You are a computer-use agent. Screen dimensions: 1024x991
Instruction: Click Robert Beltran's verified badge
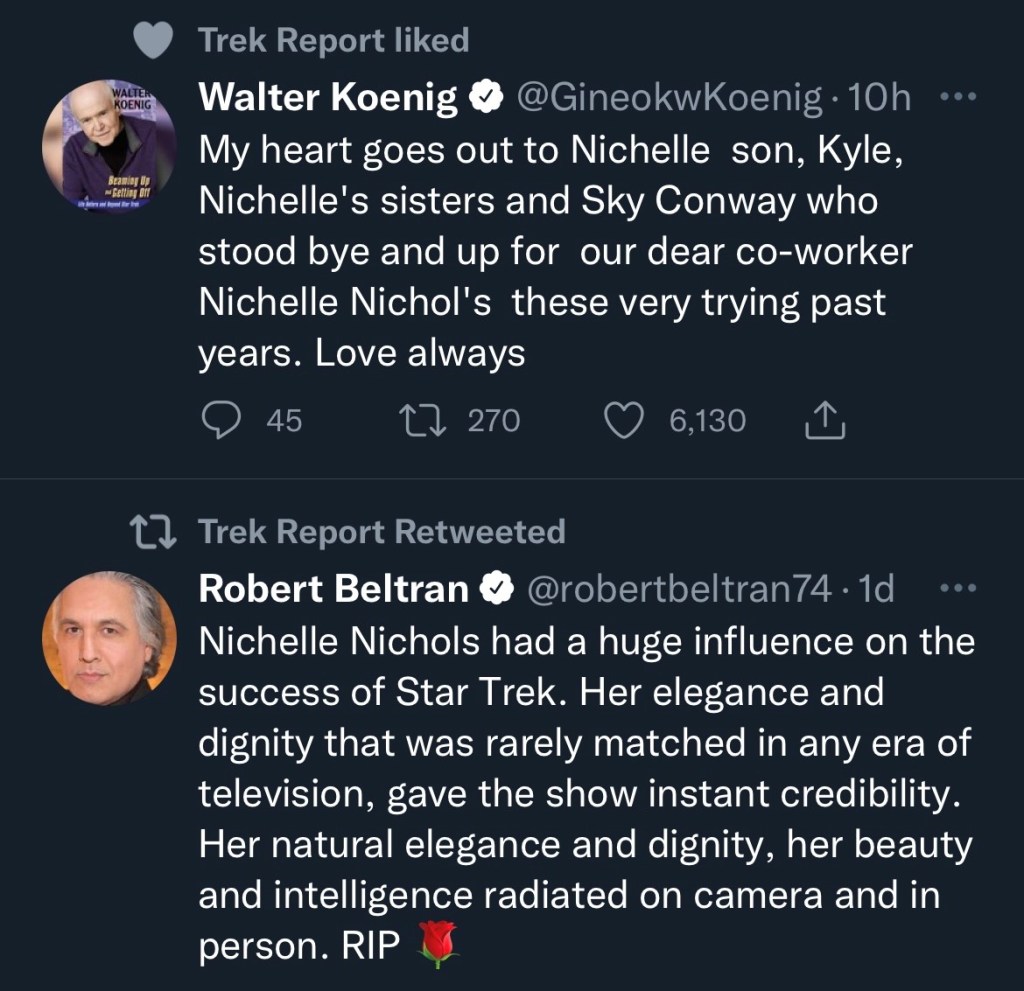coord(498,590)
